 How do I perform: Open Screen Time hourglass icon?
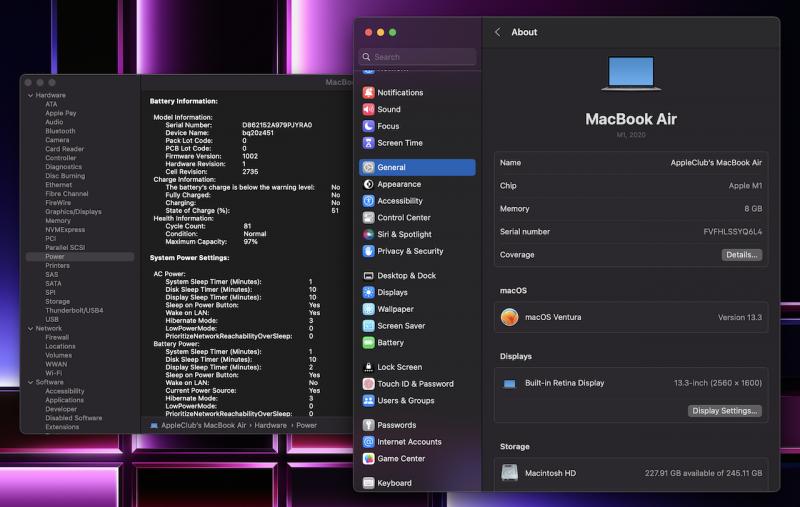click(x=368, y=143)
